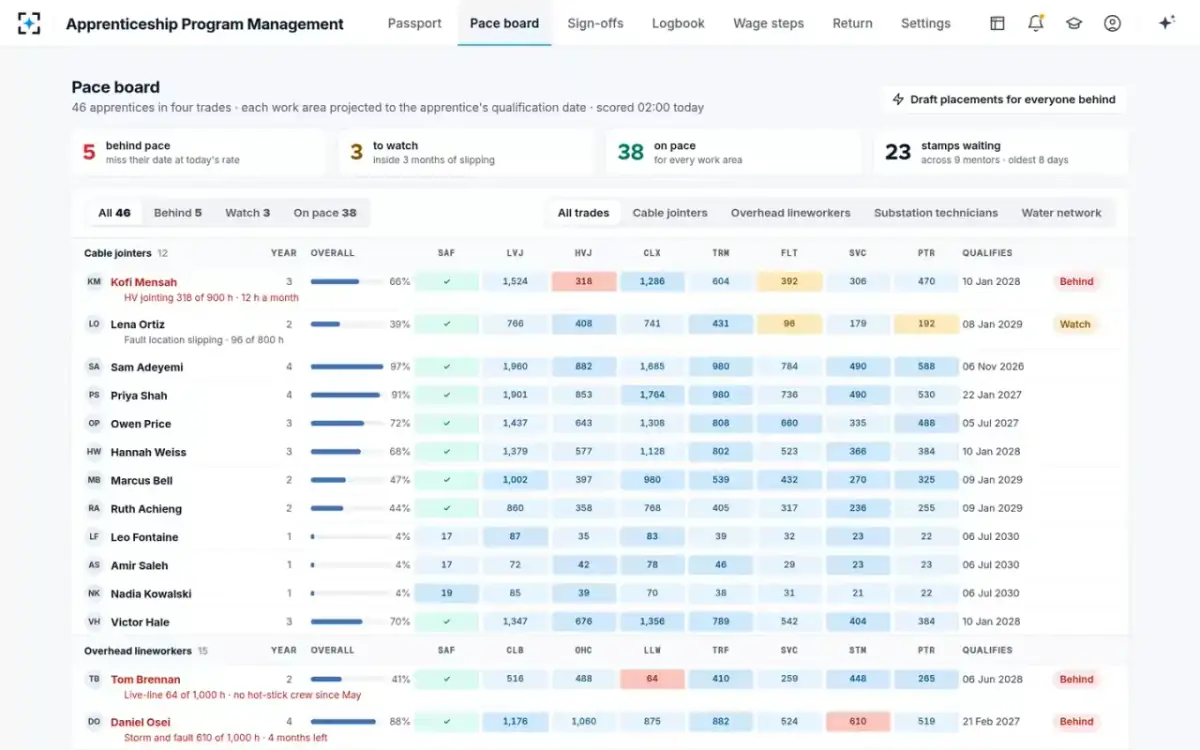Click Marcus Bell's MB avatar
Viewport: 1200px width, 750px height.
point(94,480)
